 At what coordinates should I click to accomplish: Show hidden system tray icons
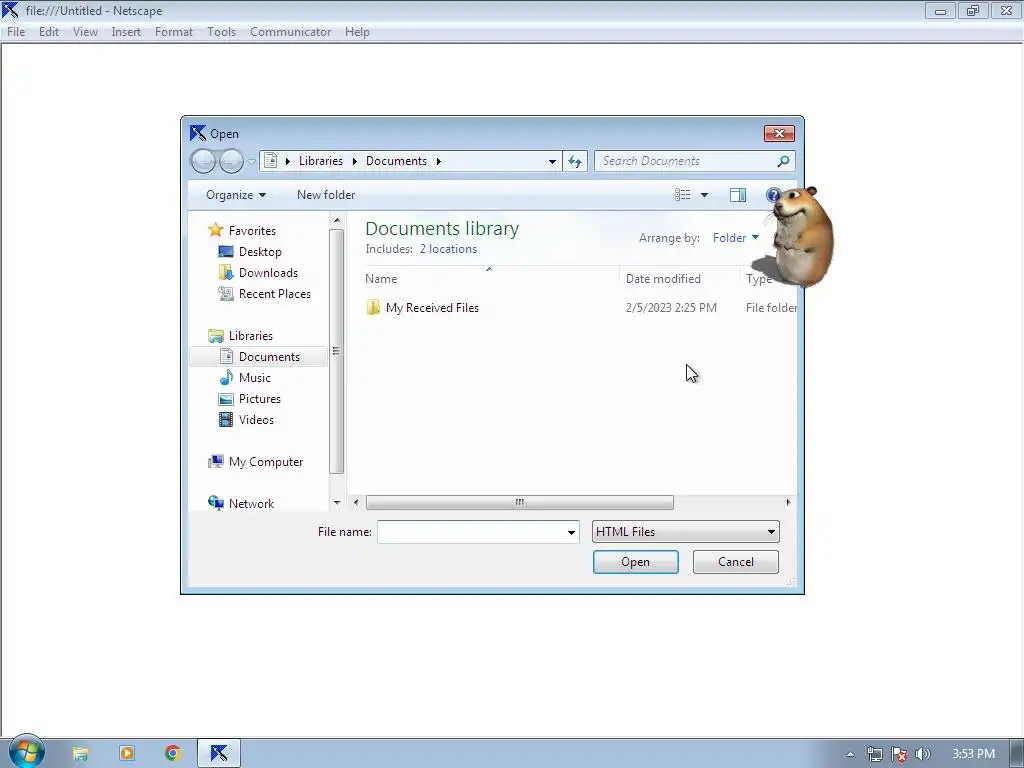(850, 754)
